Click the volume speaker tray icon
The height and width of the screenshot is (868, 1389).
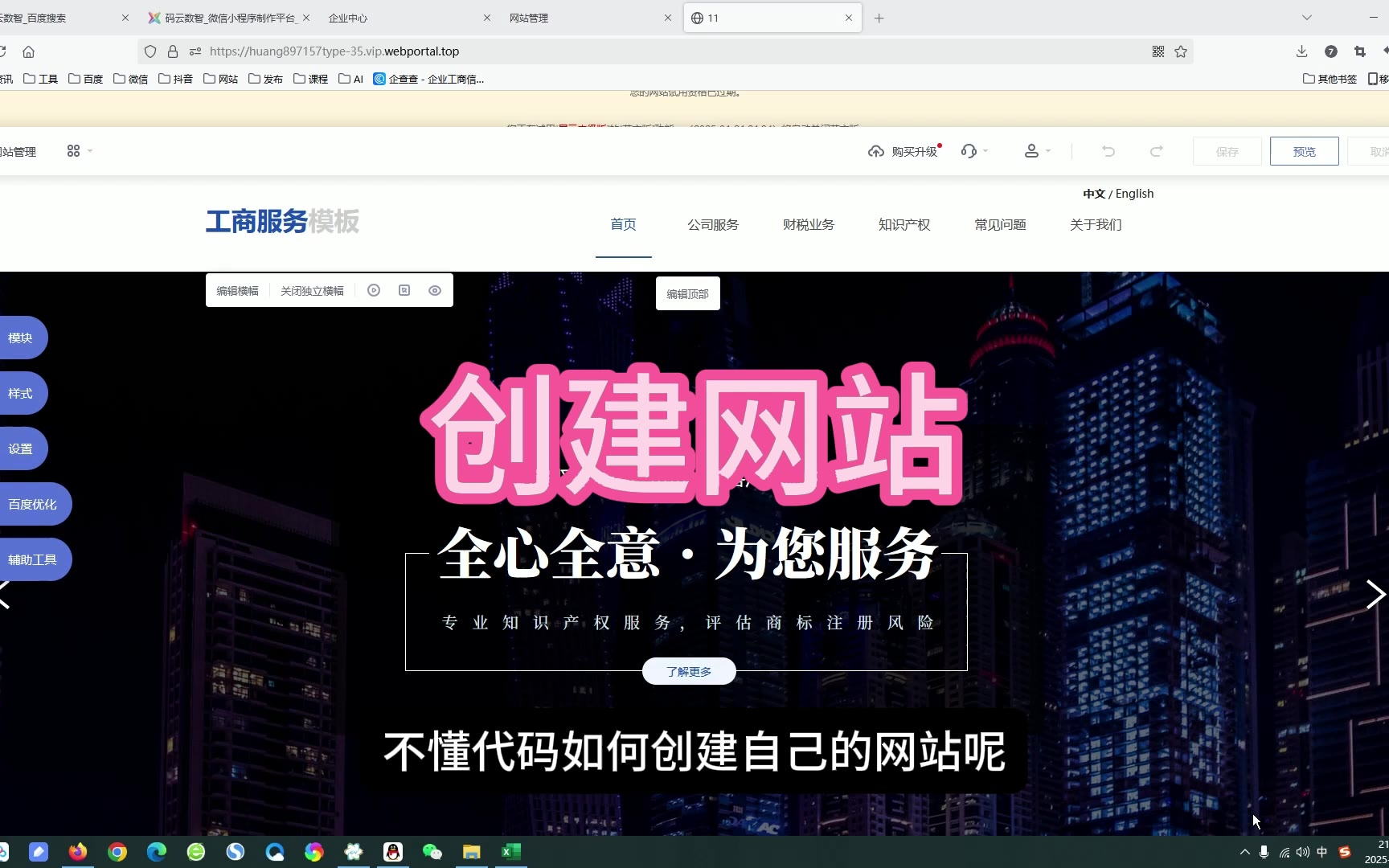click(x=1303, y=852)
